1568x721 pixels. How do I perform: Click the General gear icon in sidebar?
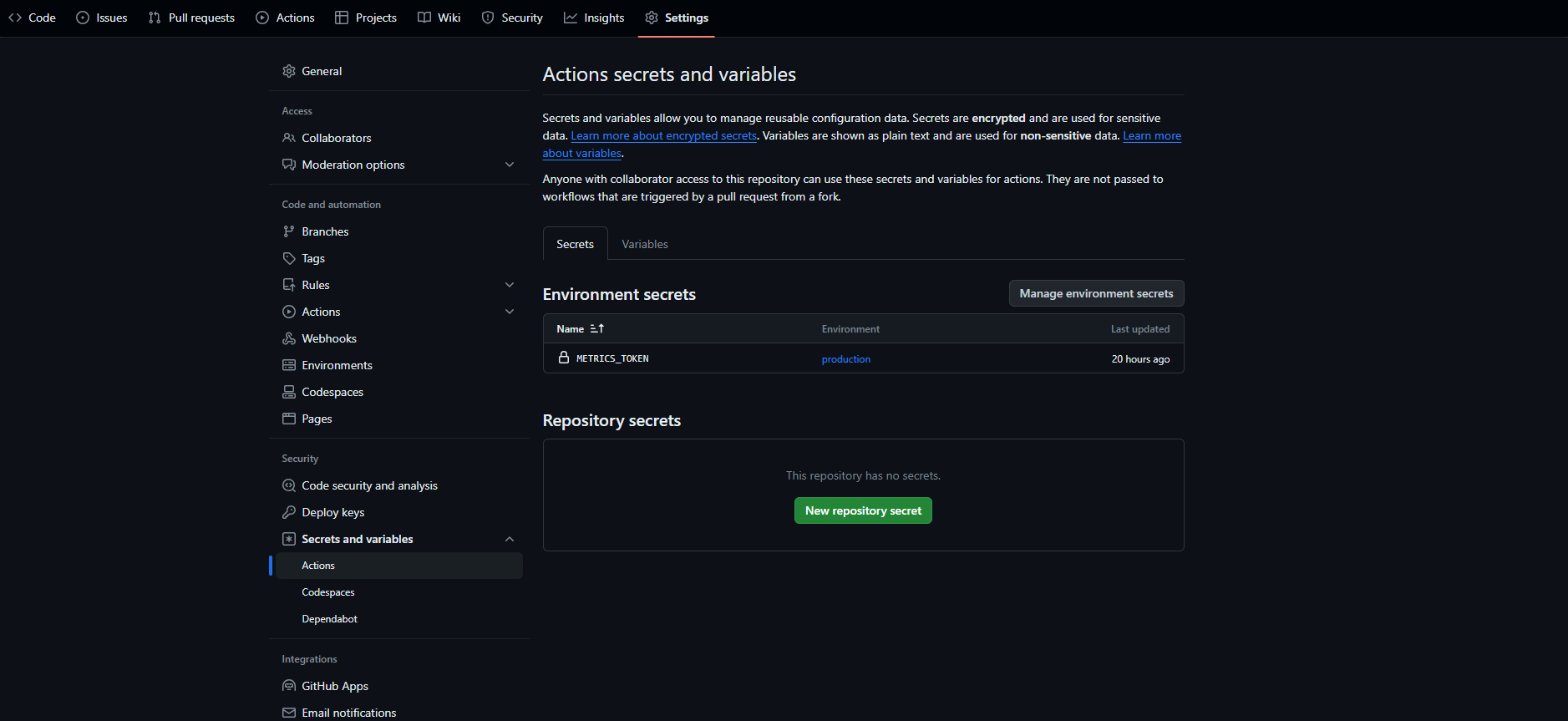(x=289, y=71)
